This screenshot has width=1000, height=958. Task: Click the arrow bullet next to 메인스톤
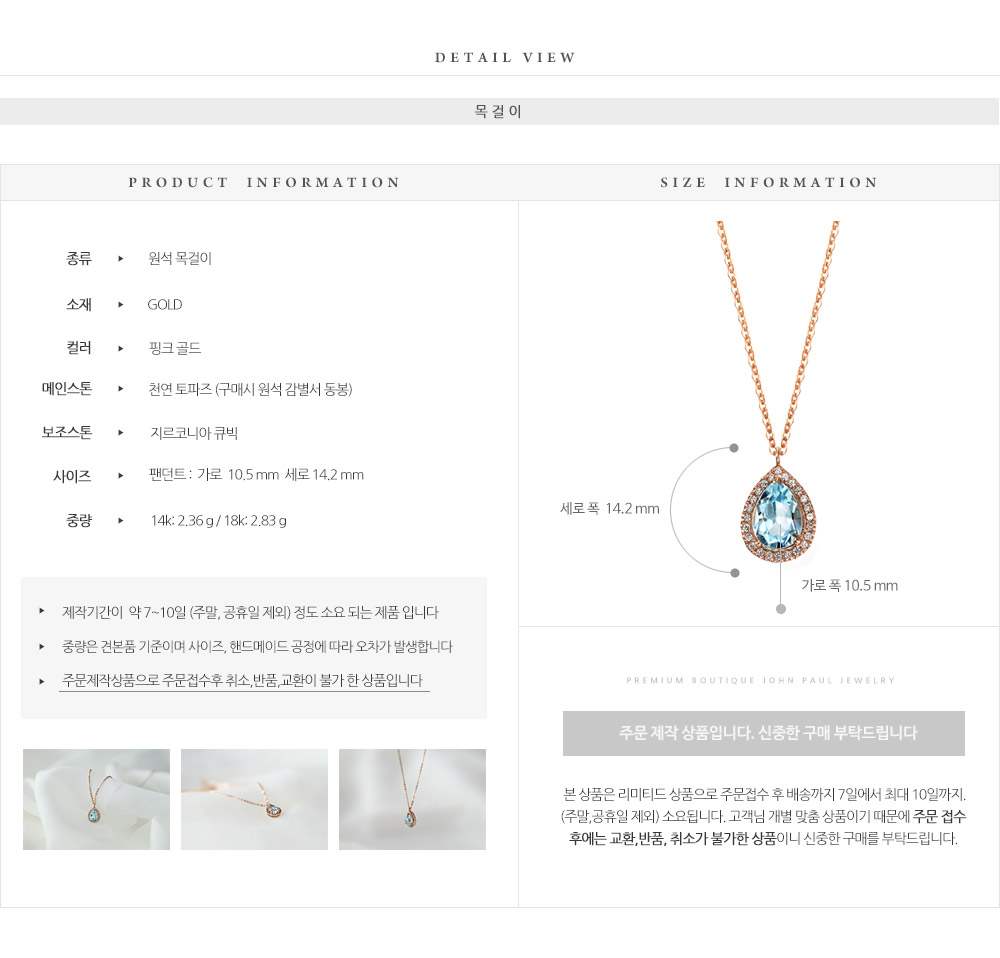[121, 388]
